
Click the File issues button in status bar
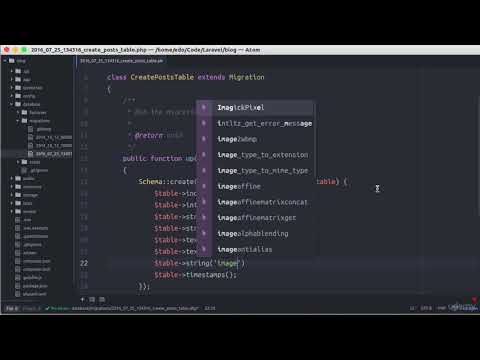[12, 308]
